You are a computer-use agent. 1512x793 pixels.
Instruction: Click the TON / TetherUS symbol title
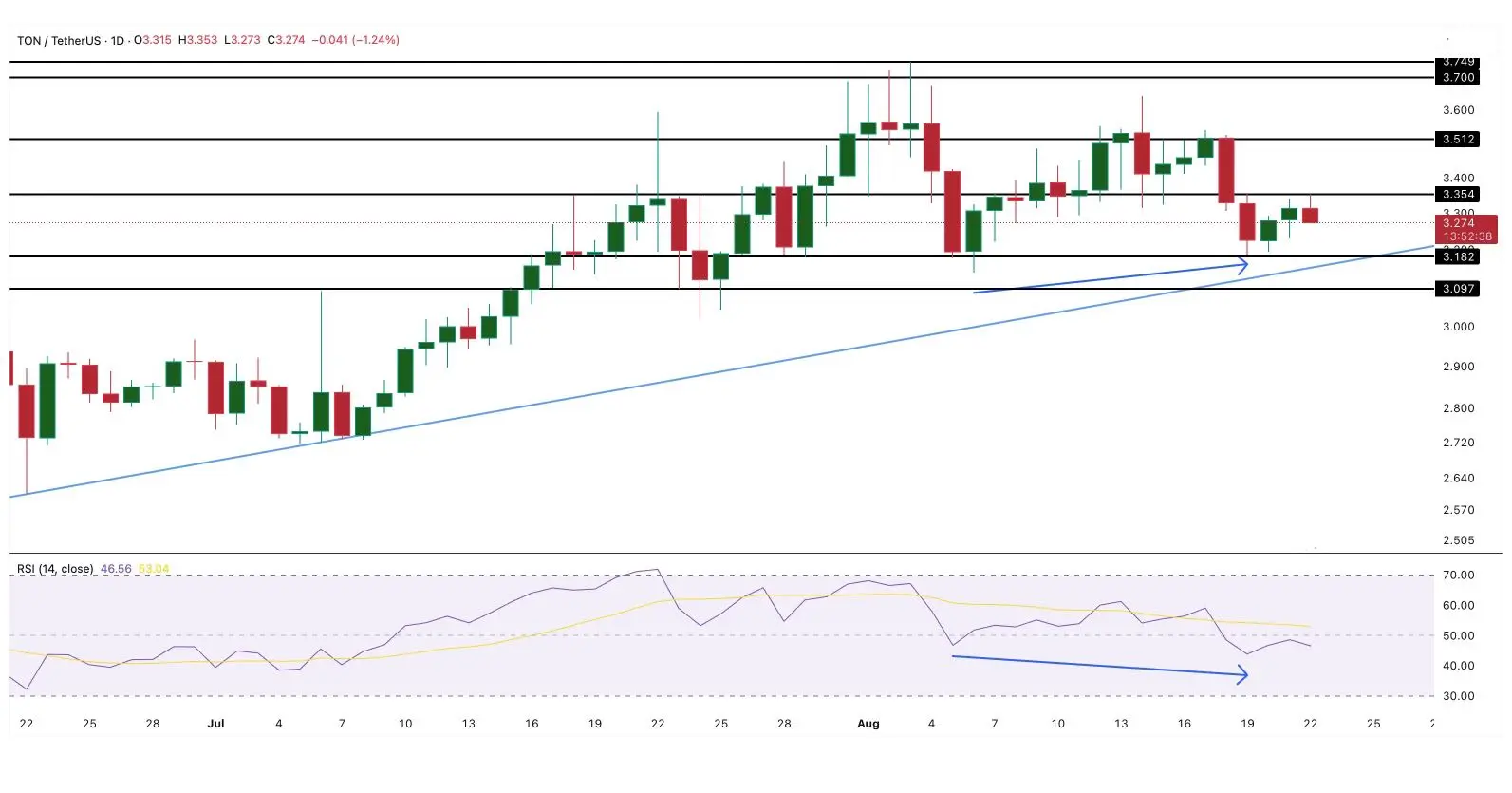tap(59, 40)
